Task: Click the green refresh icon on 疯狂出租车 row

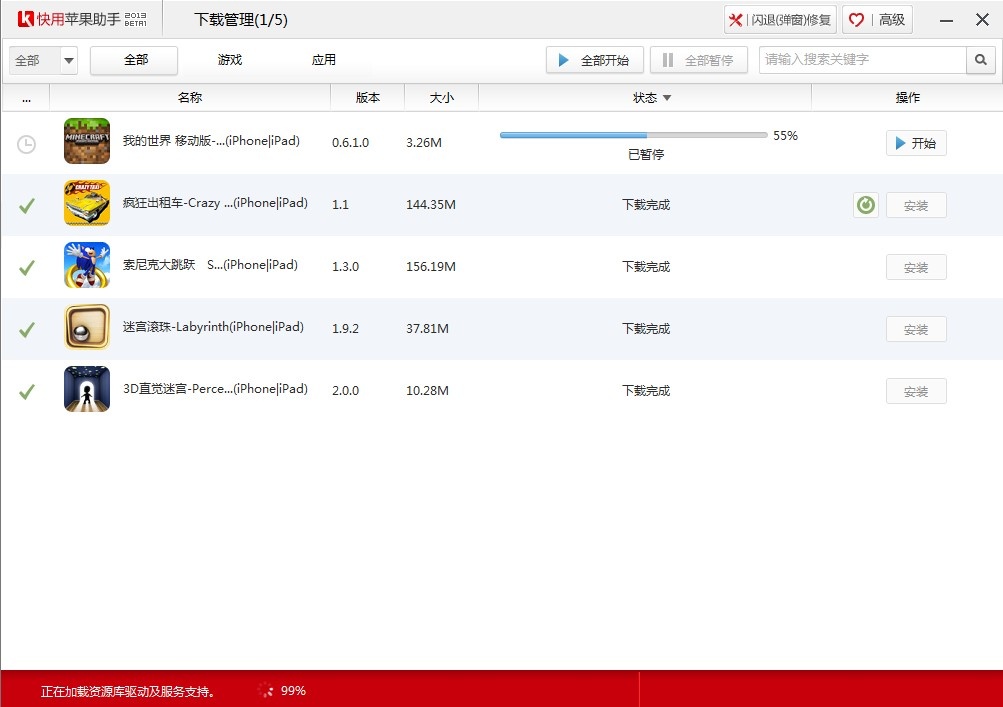Action: click(865, 205)
